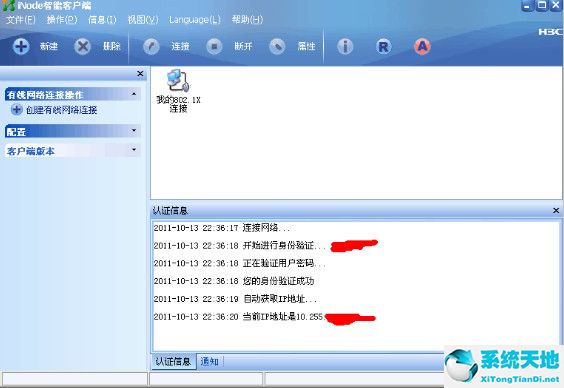564x388 pixels.
Task: Close the 认证信息 log panel
Action: (x=556, y=210)
